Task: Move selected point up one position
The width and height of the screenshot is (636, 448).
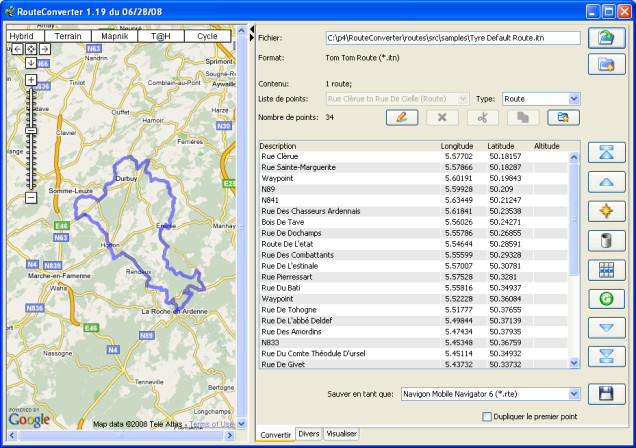Action: click(x=606, y=182)
